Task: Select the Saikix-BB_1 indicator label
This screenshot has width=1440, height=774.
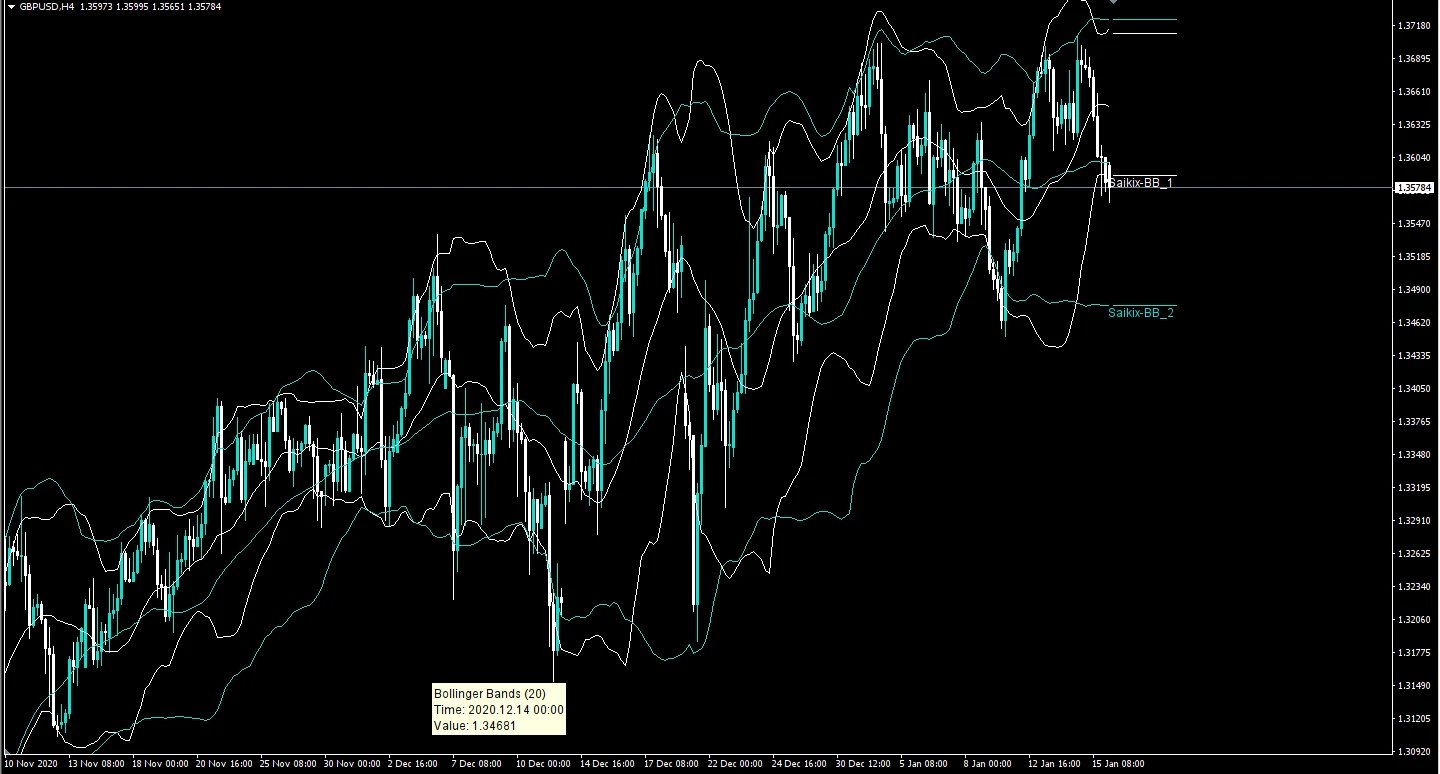Action: point(1141,184)
